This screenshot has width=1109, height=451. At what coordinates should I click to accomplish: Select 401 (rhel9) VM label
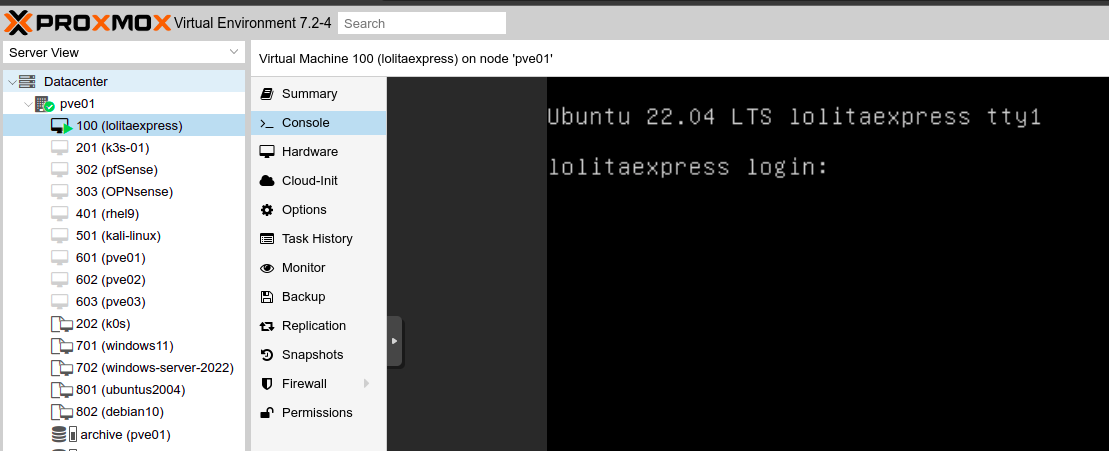point(108,213)
